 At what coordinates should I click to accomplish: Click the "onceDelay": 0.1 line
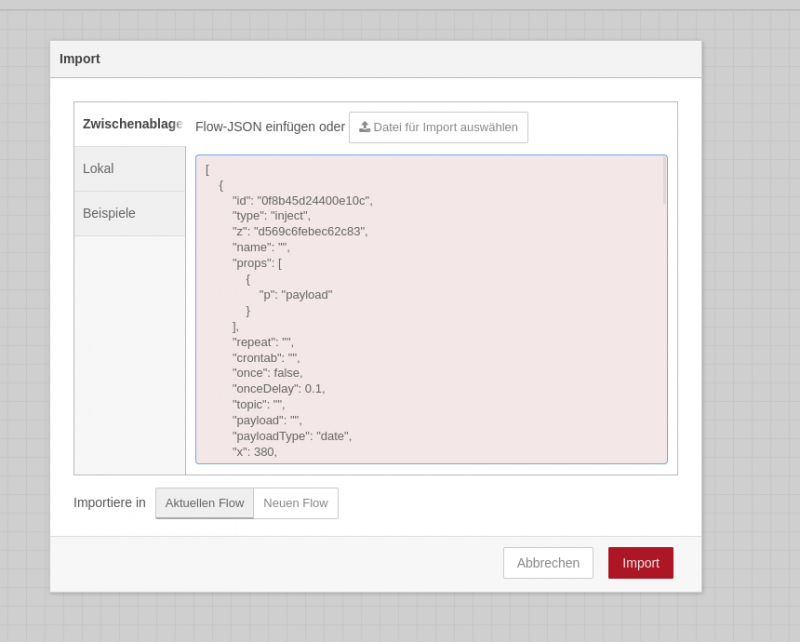[279, 389]
